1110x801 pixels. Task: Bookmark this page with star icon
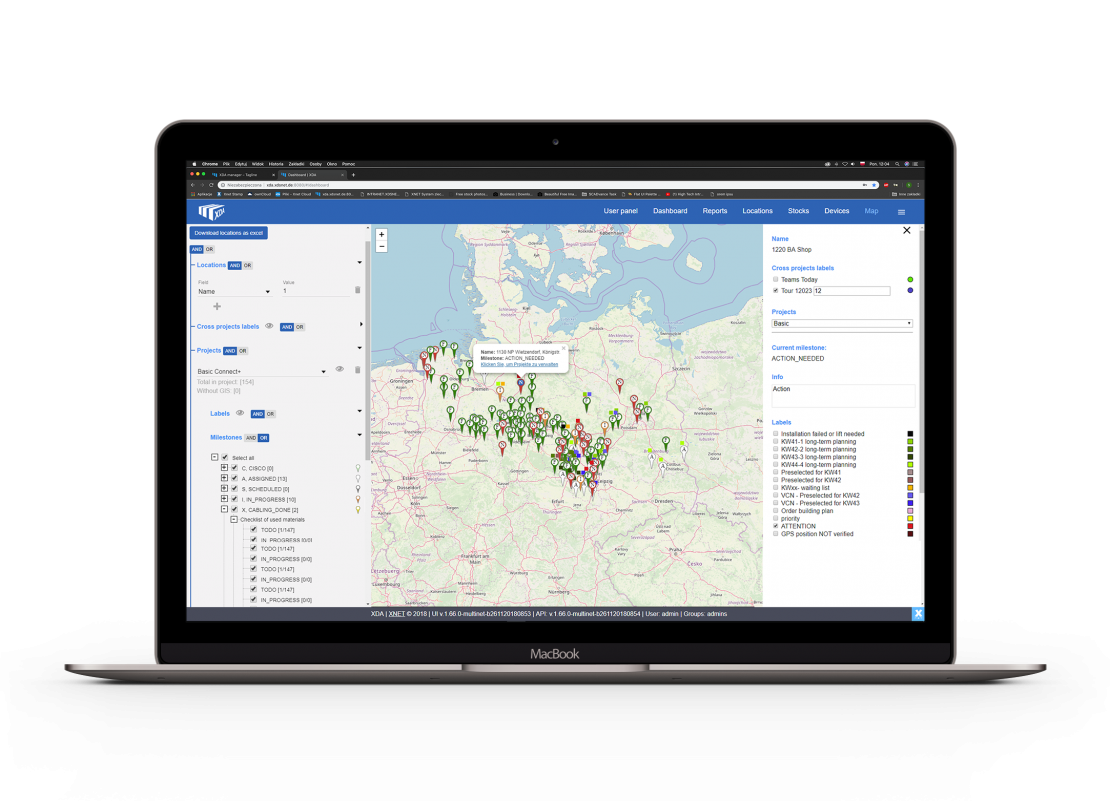[874, 185]
